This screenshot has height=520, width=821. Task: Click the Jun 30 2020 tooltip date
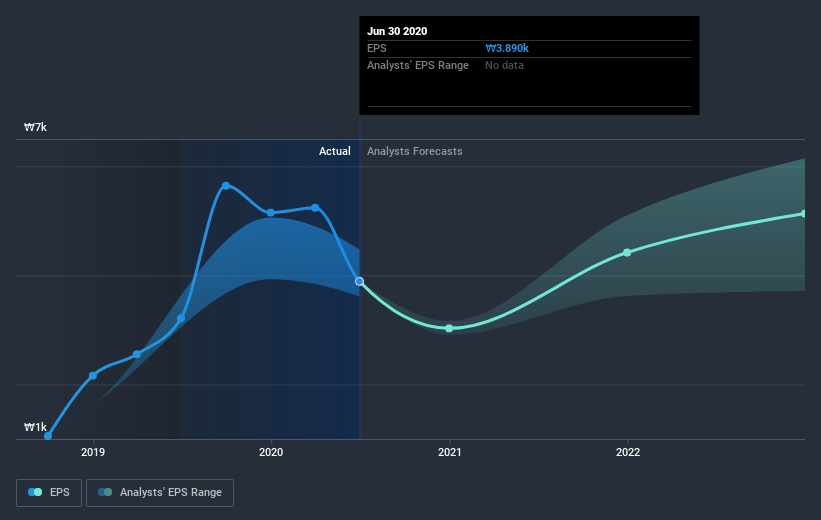pos(397,31)
